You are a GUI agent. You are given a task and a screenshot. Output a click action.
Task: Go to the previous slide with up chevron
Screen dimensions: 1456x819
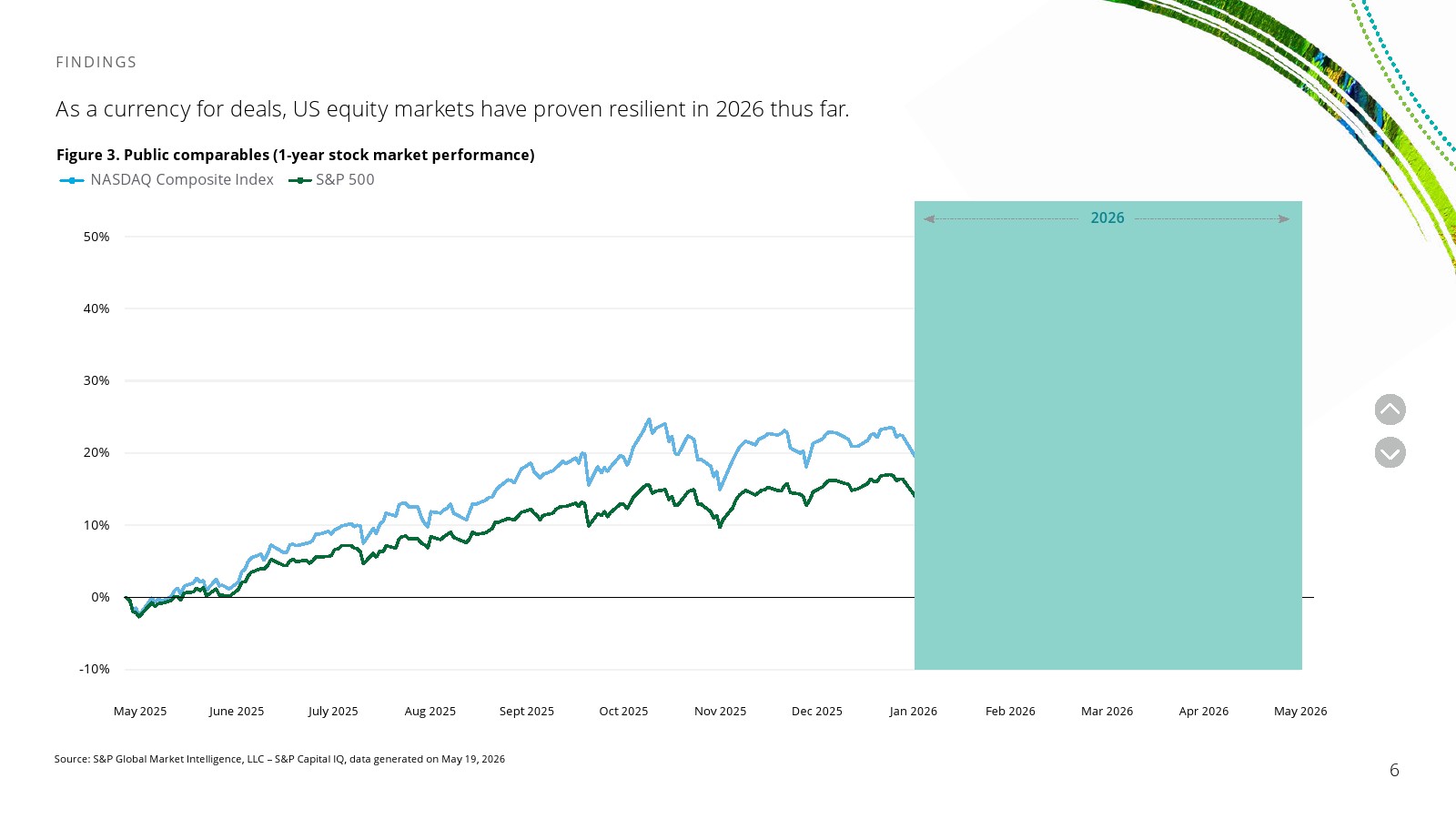[1390, 409]
